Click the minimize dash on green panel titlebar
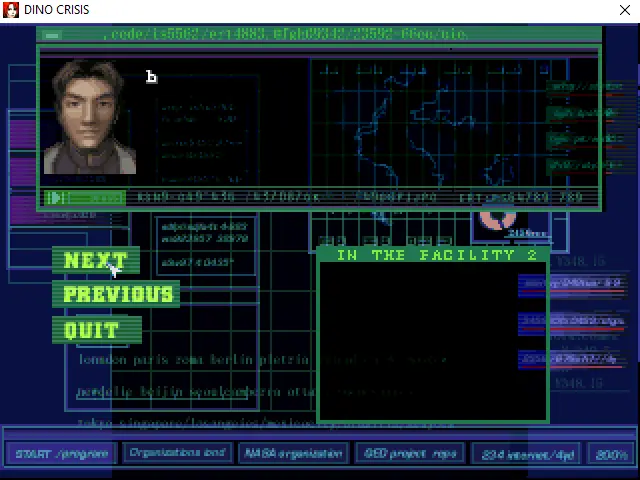This screenshot has height=480, width=640. pos(52,36)
